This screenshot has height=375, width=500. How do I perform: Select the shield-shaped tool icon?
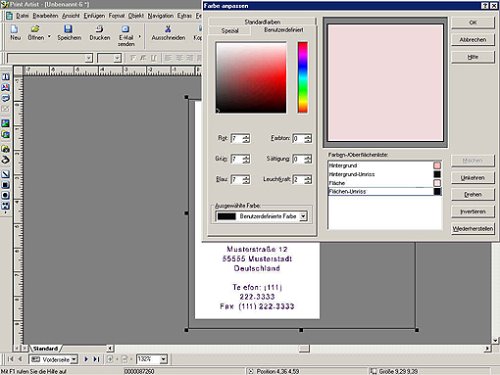tap(6, 98)
